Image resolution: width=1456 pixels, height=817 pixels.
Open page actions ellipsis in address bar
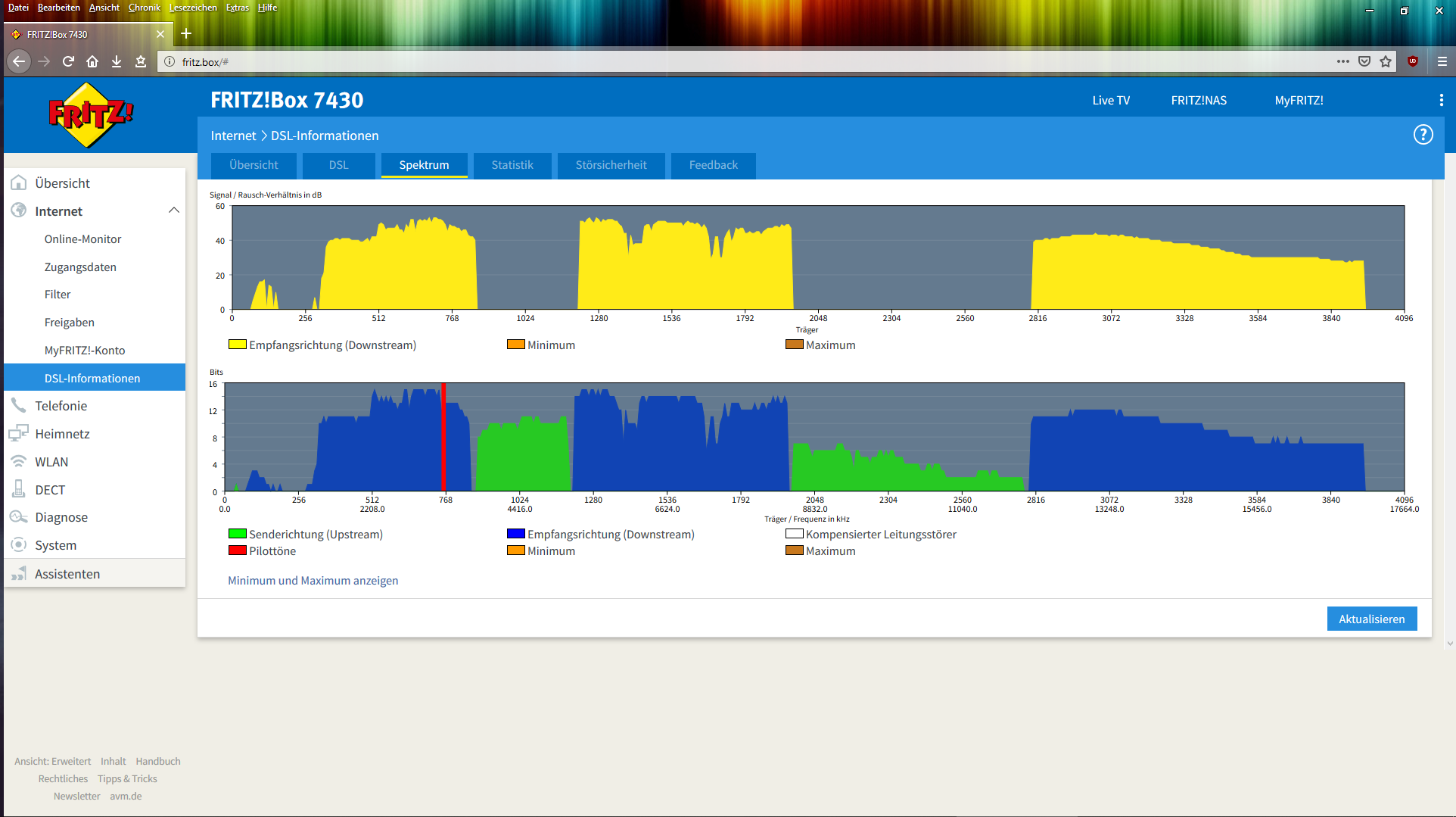point(1343,61)
